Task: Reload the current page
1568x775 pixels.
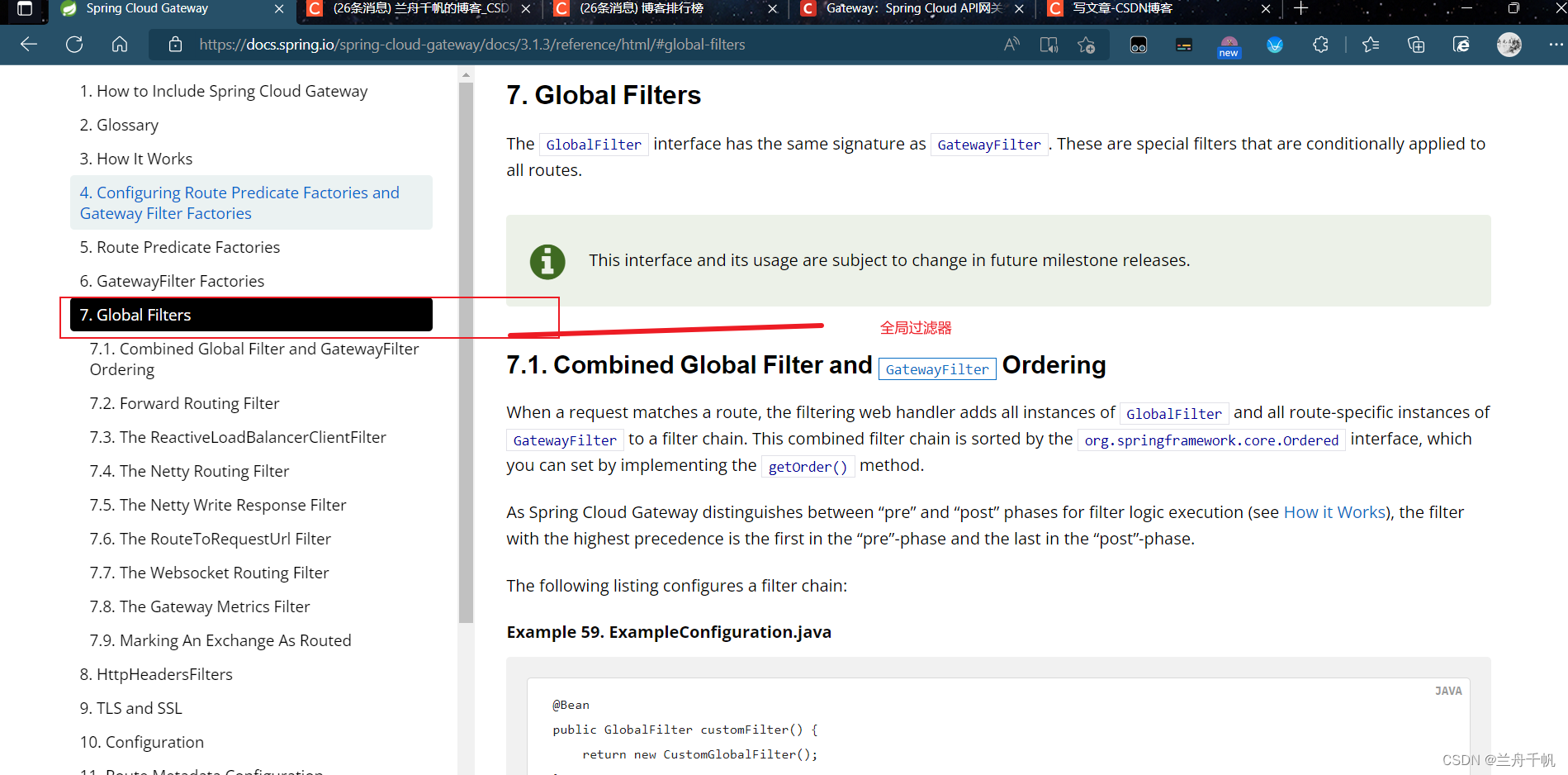Action: pos(74,45)
